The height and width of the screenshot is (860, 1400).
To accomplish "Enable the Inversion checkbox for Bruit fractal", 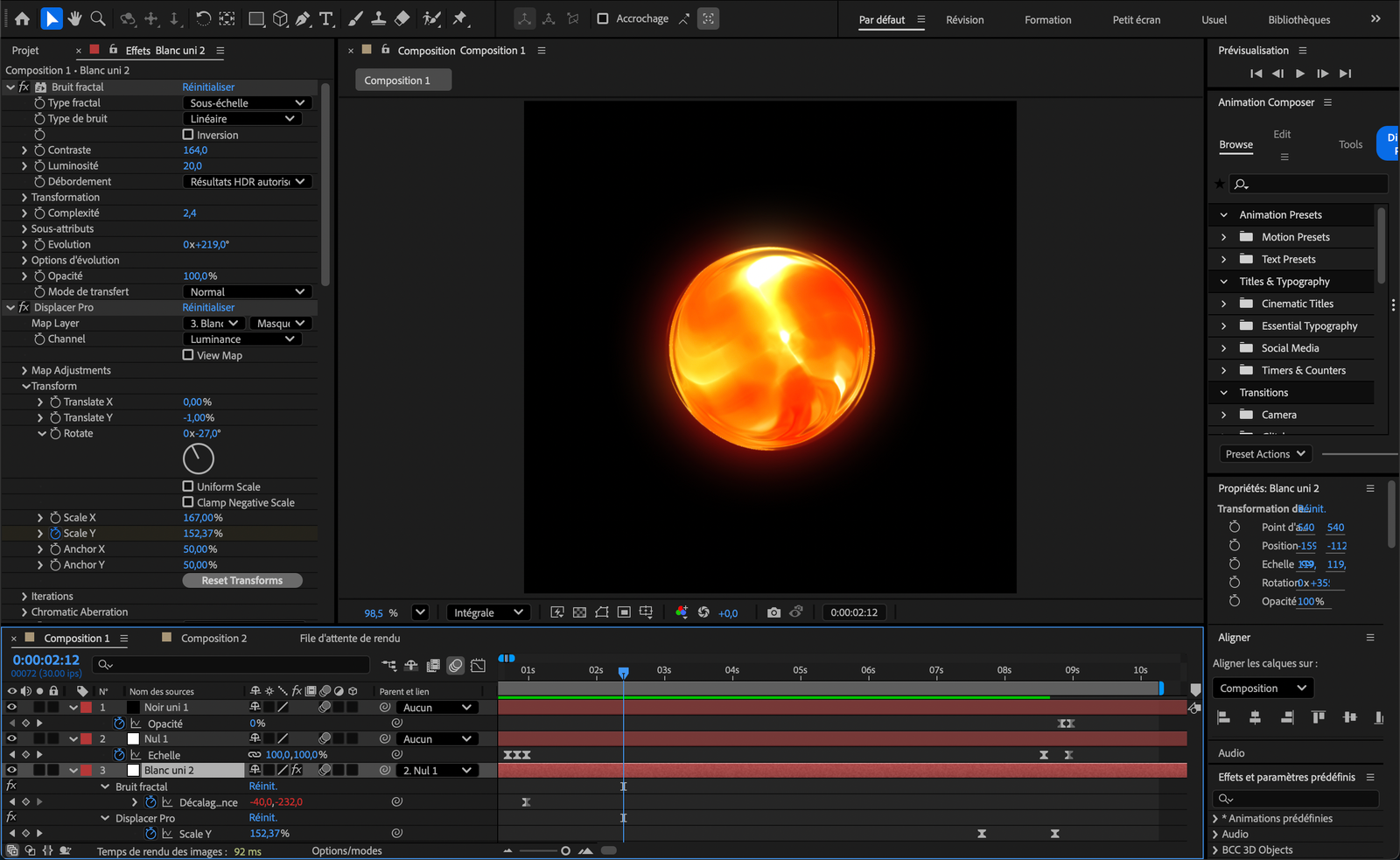I will (187, 134).
